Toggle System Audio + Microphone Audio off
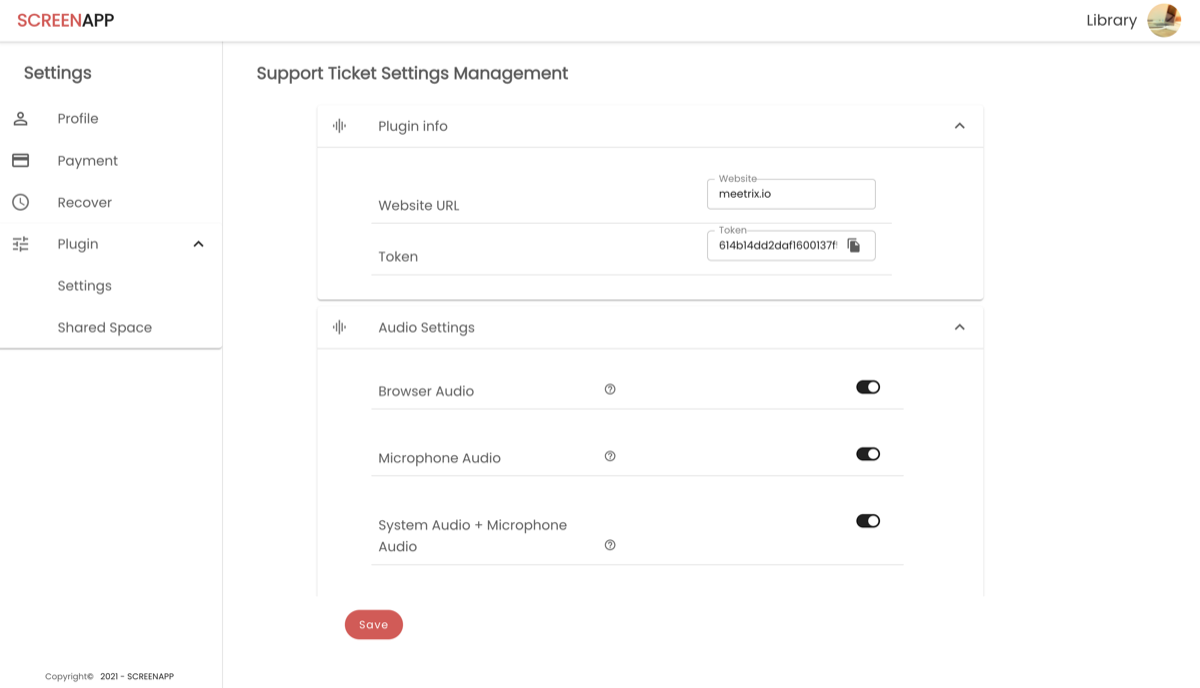 [868, 520]
